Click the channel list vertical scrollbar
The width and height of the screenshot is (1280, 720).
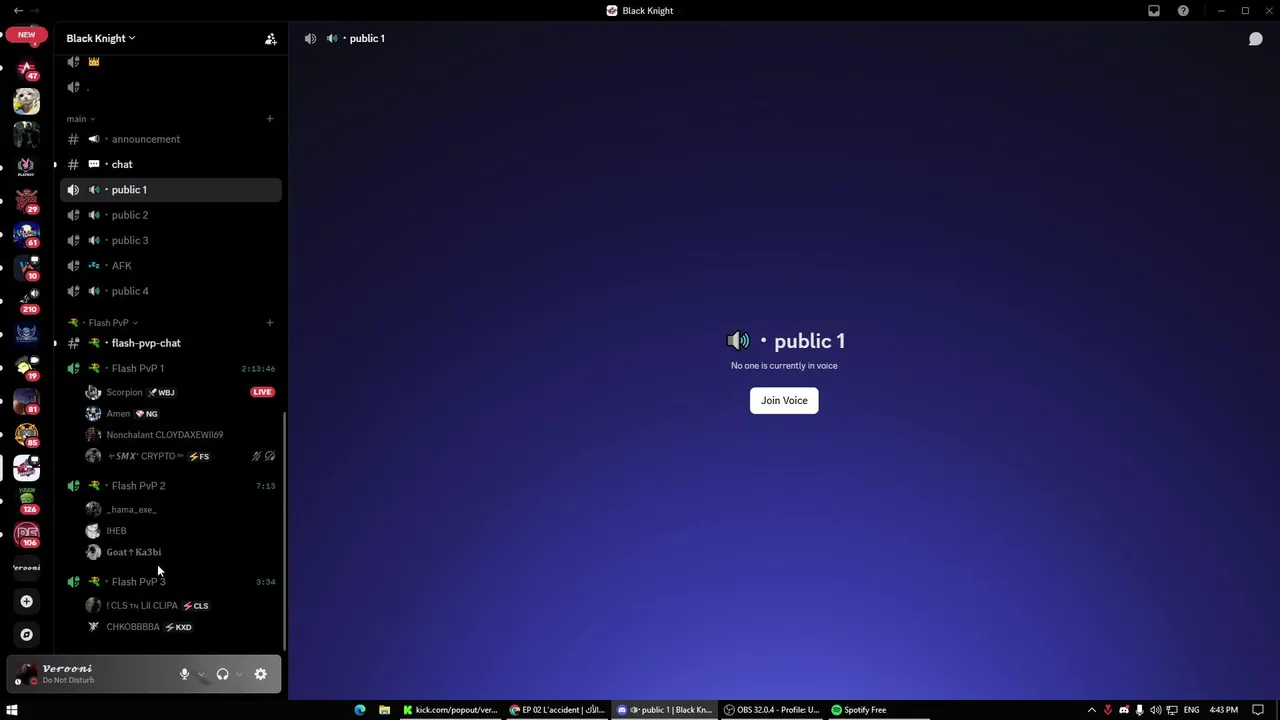pos(285,531)
